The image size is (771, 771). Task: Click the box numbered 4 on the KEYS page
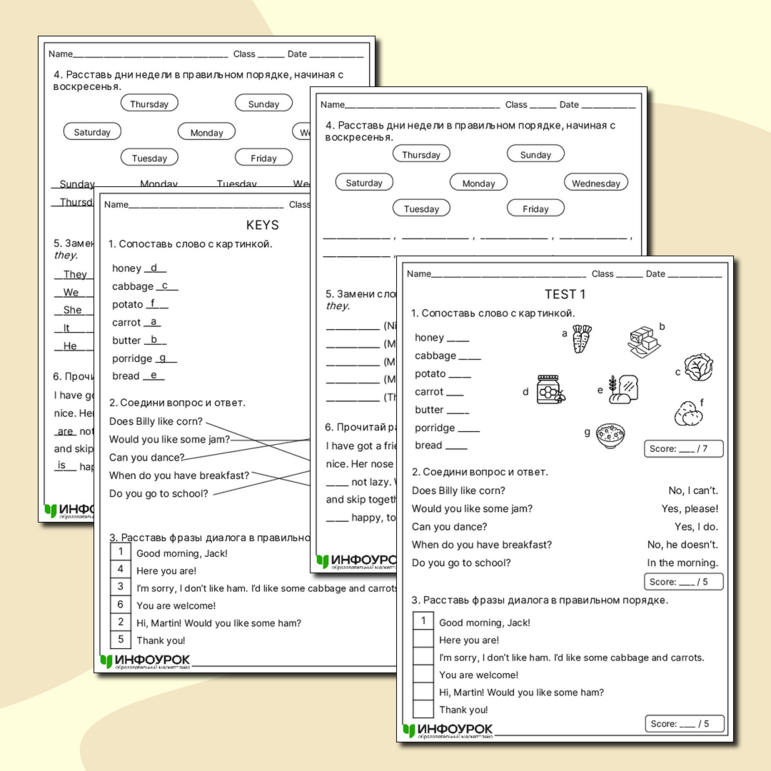tap(120, 569)
